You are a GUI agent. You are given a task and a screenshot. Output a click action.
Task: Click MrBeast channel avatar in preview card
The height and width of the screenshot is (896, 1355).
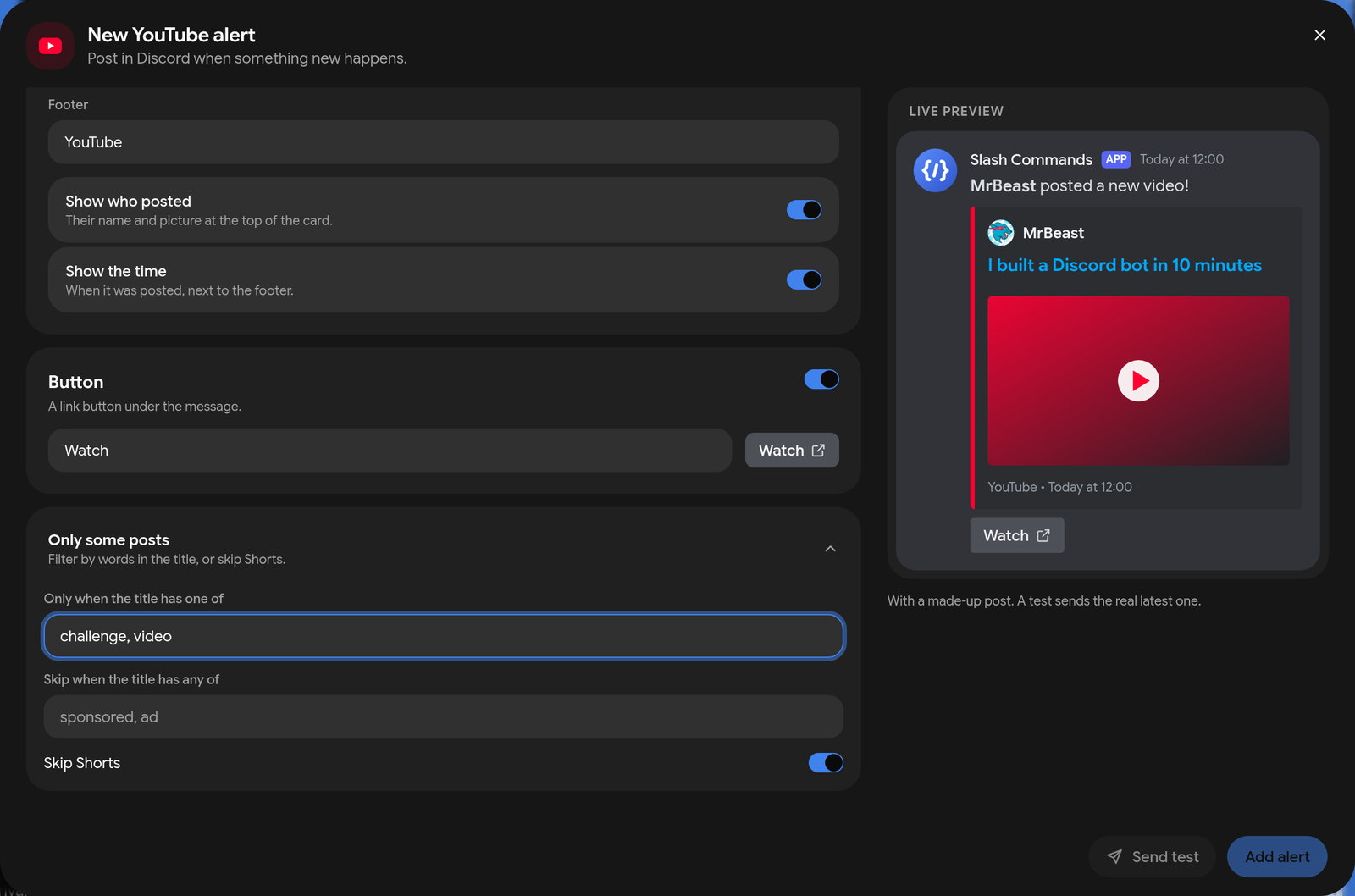(1000, 233)
